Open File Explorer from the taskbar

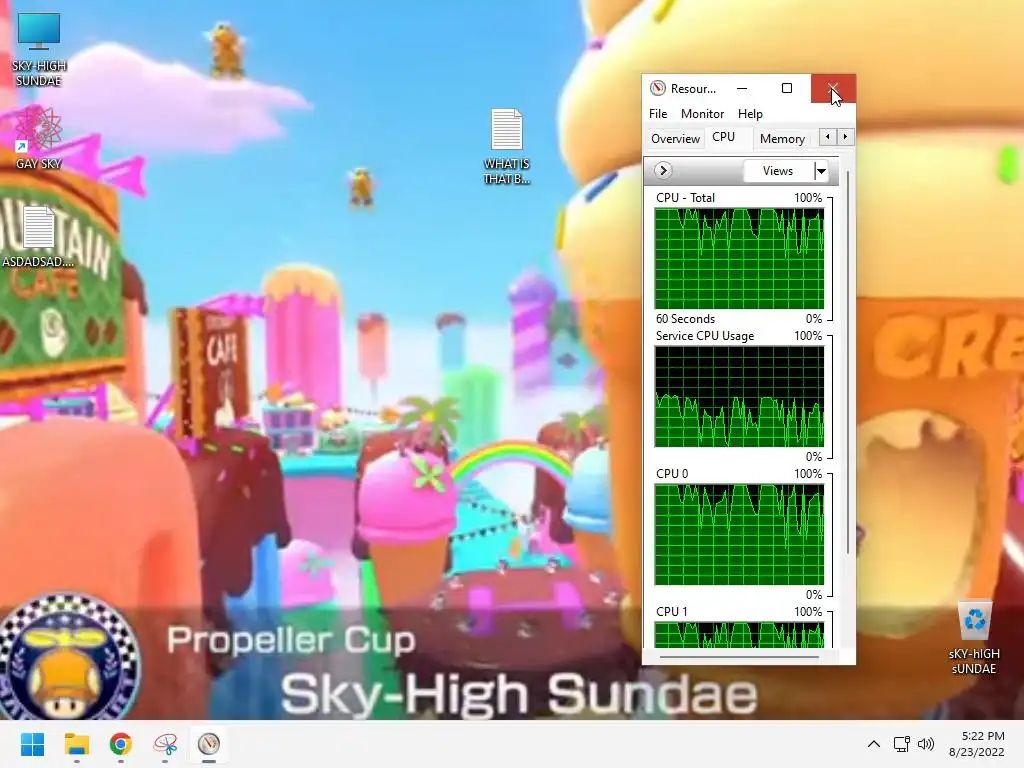point(76,744)
